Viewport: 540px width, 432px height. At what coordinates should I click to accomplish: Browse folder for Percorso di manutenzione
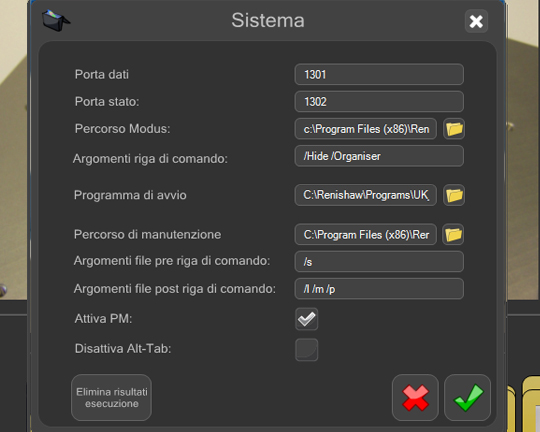(453, 235)
